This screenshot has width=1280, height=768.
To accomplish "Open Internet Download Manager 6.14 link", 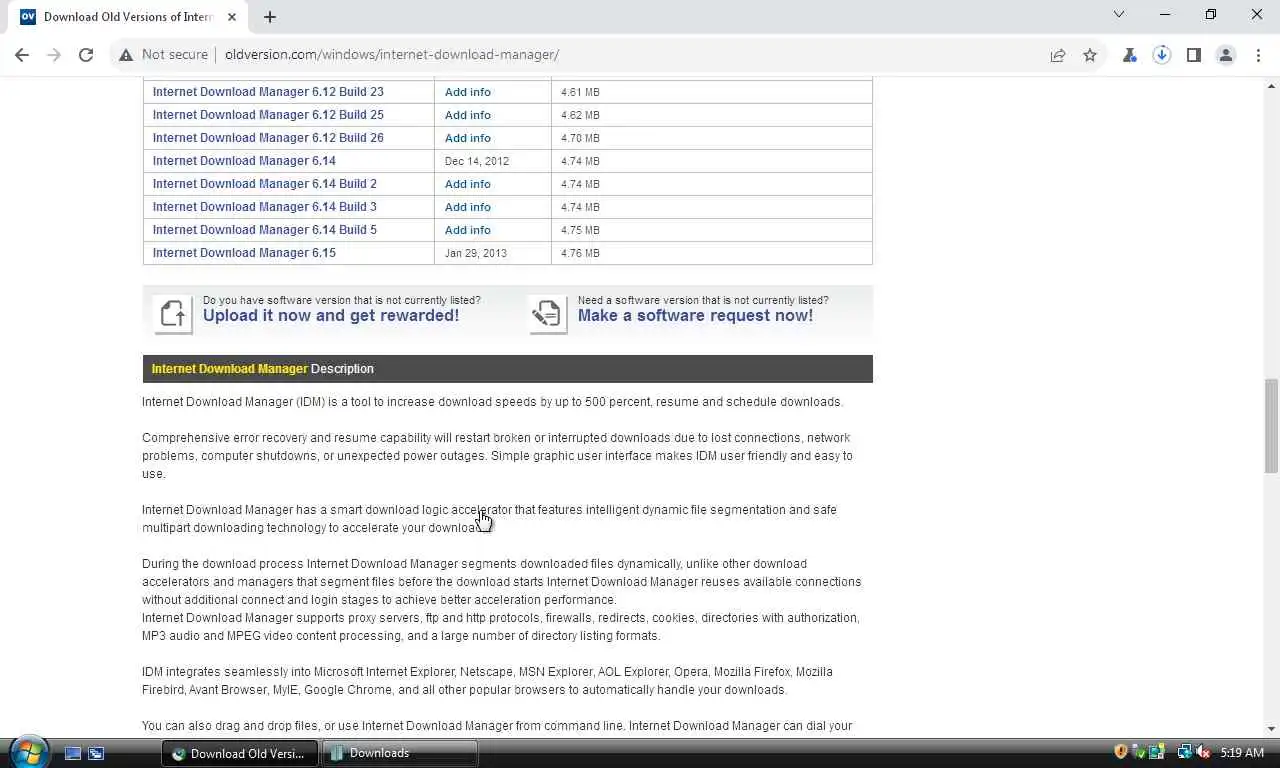I will click(244, 161).
